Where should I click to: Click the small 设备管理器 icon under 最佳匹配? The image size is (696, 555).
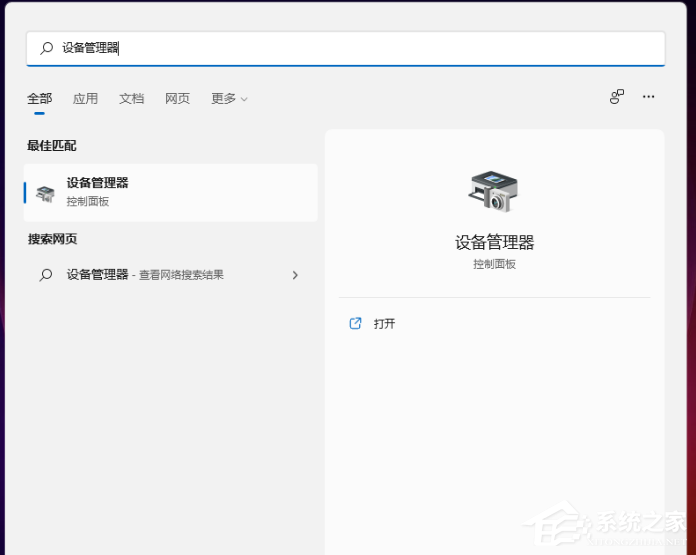[45, 193]
